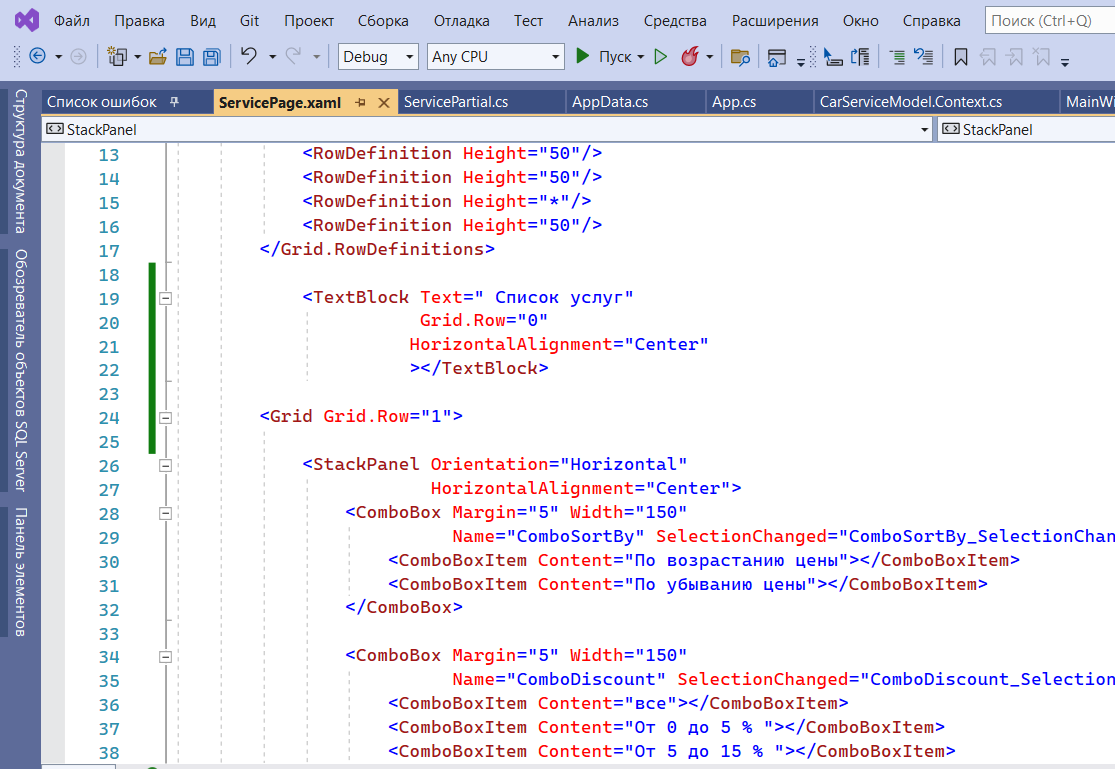Click the Navigate Forward arrow icon

[78, 56]
